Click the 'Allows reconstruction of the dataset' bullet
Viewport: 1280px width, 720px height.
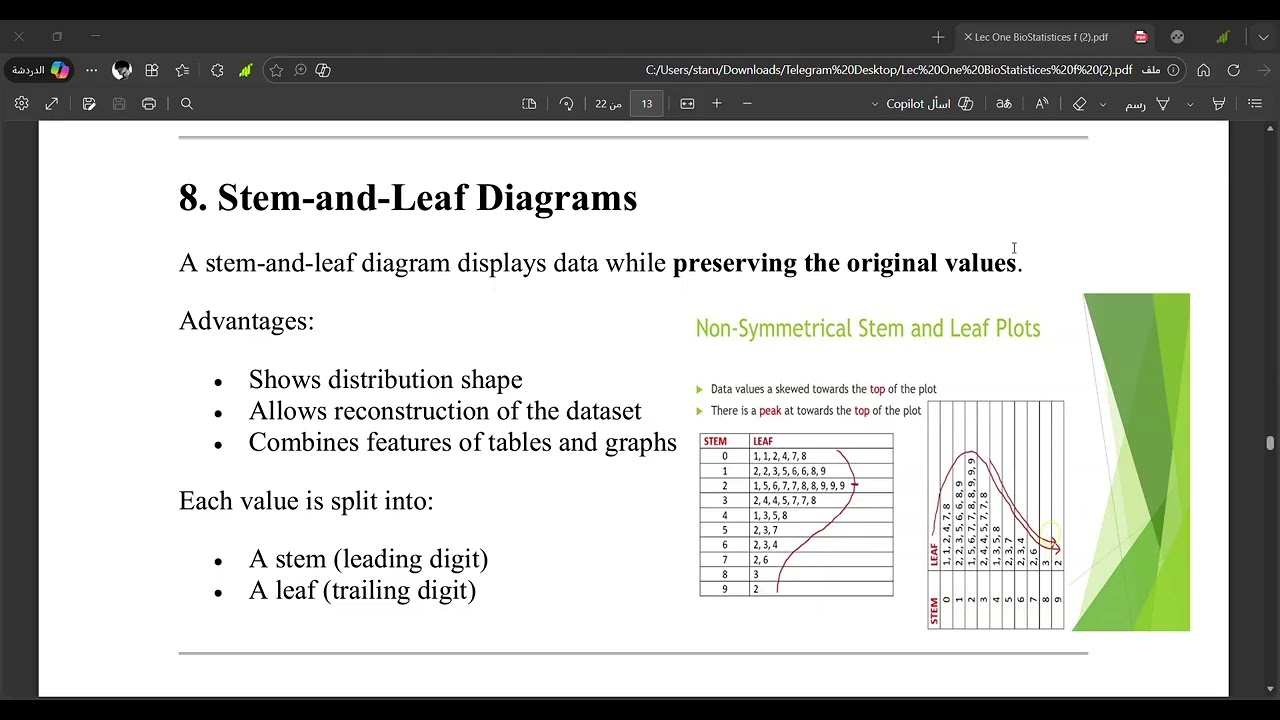[x=445, y=411]
